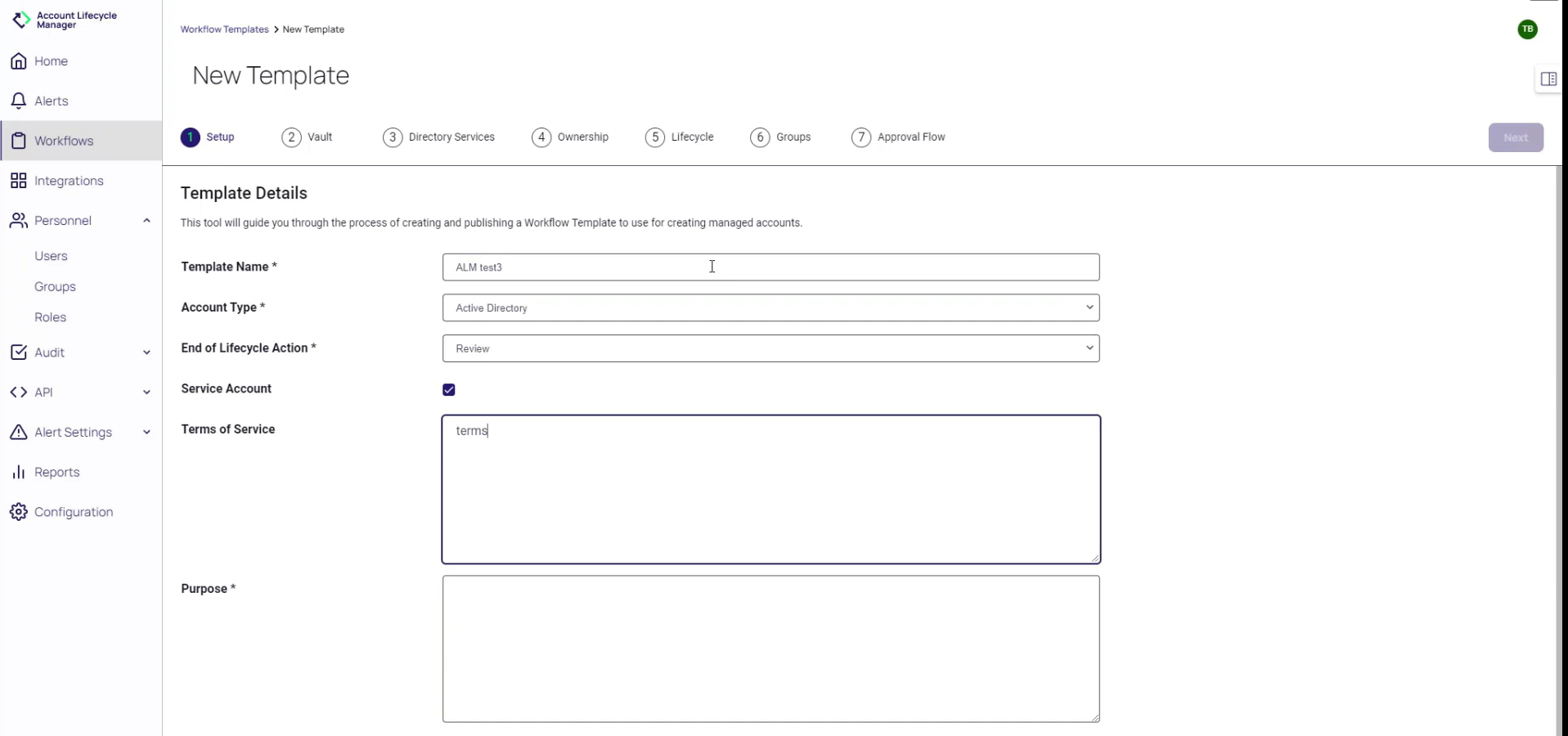The height and width of the screenshot is (736, 1568).
Task: Toggle the right panel layout icon
Action: tap(1548, 79)
